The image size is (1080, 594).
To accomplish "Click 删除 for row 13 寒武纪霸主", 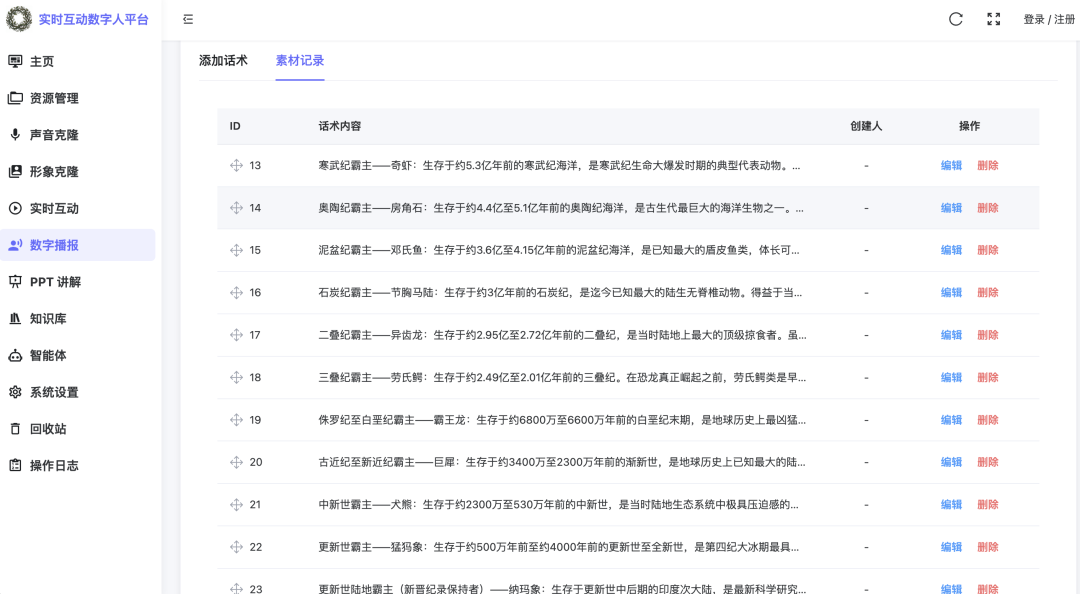I will 988,165.
